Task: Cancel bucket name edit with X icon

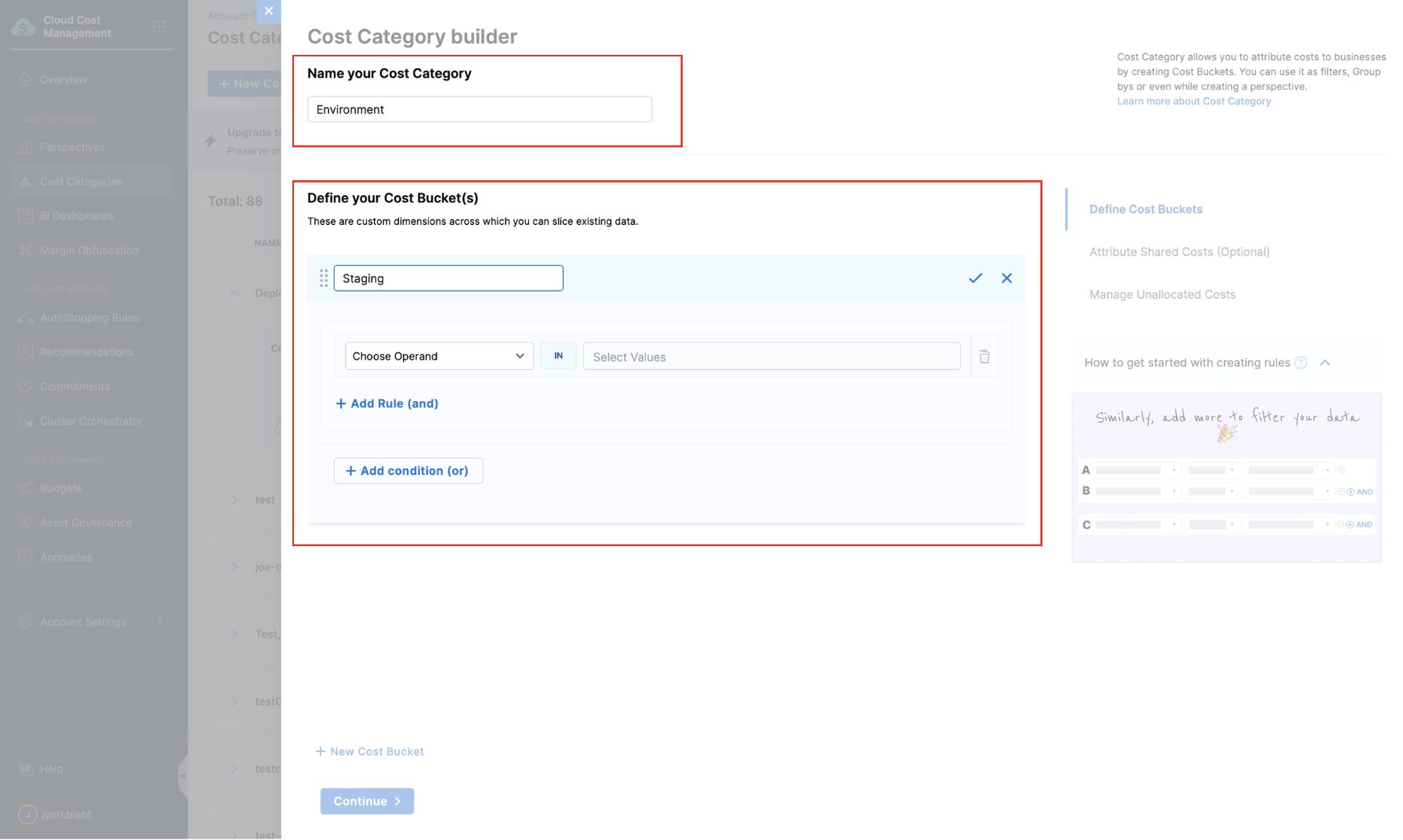Action: [x=1006, y=278]
